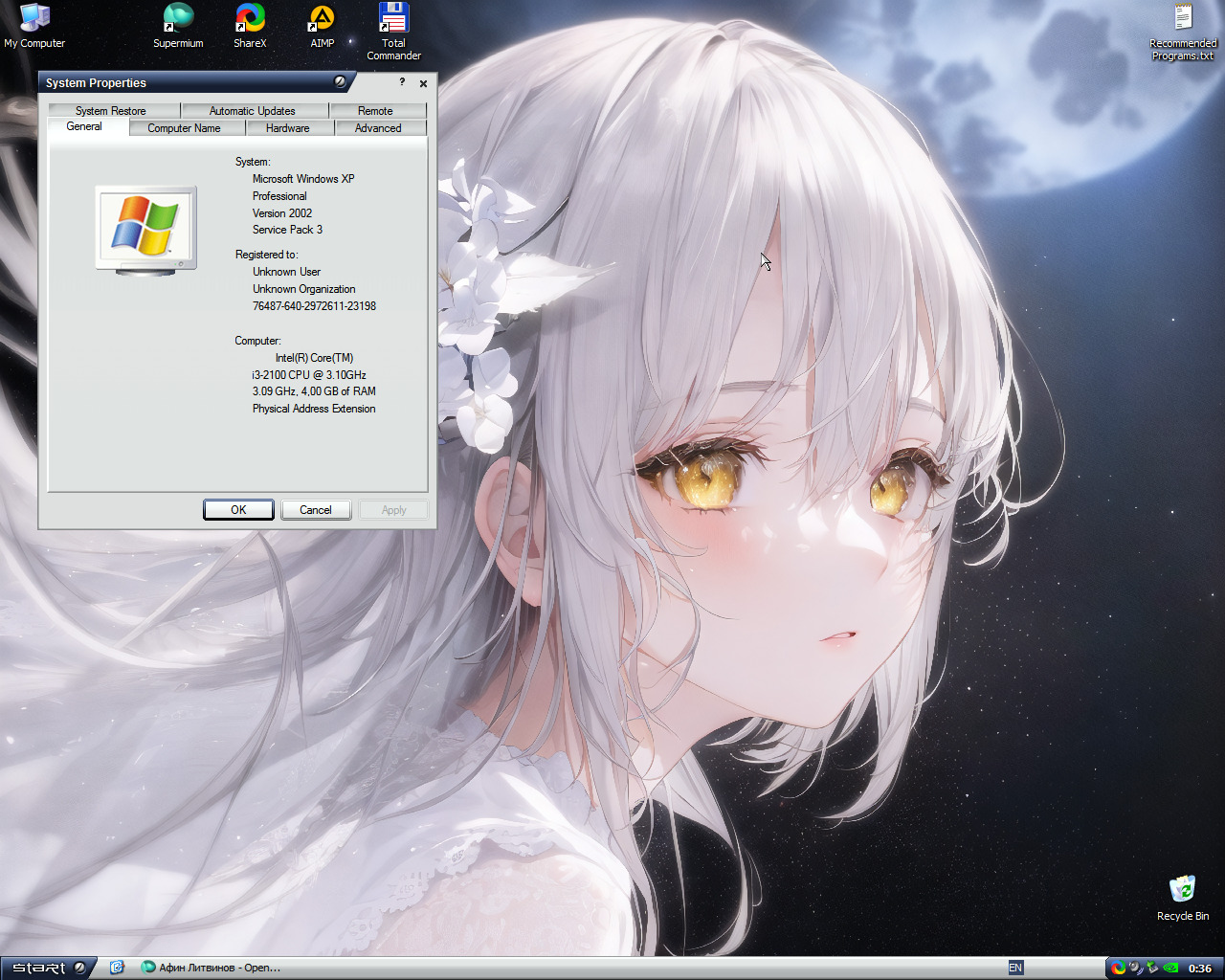1225x980 pixels.
Task: Switch to the System Restore tab
Action: point(111,111)
